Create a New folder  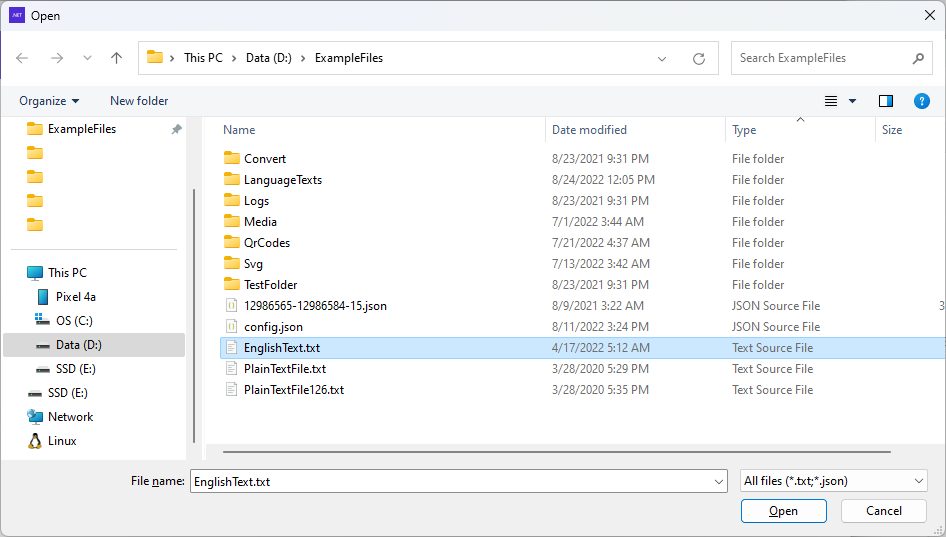pos(139,101)
